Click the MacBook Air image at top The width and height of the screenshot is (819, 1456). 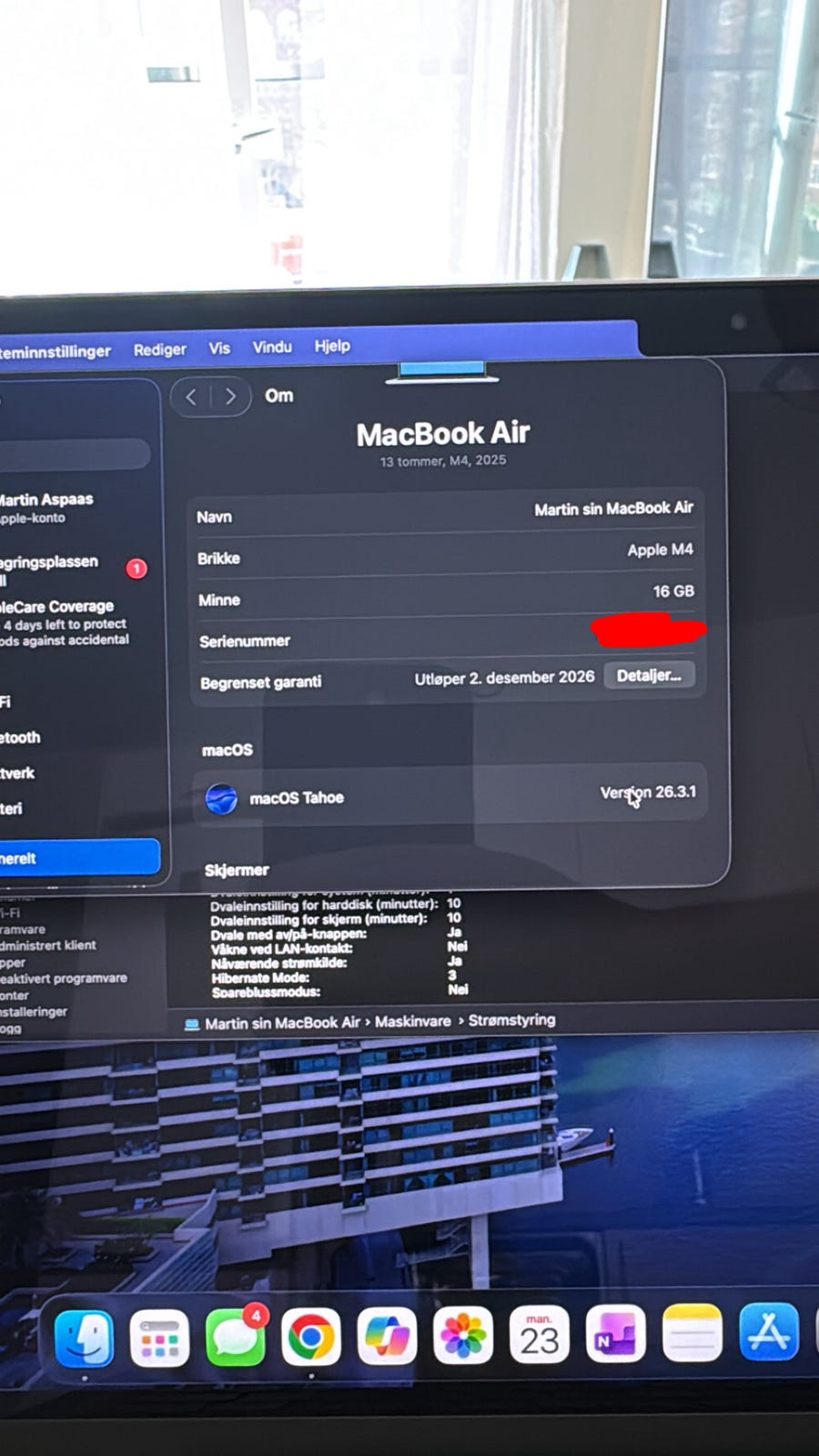[x=442, y=372]
